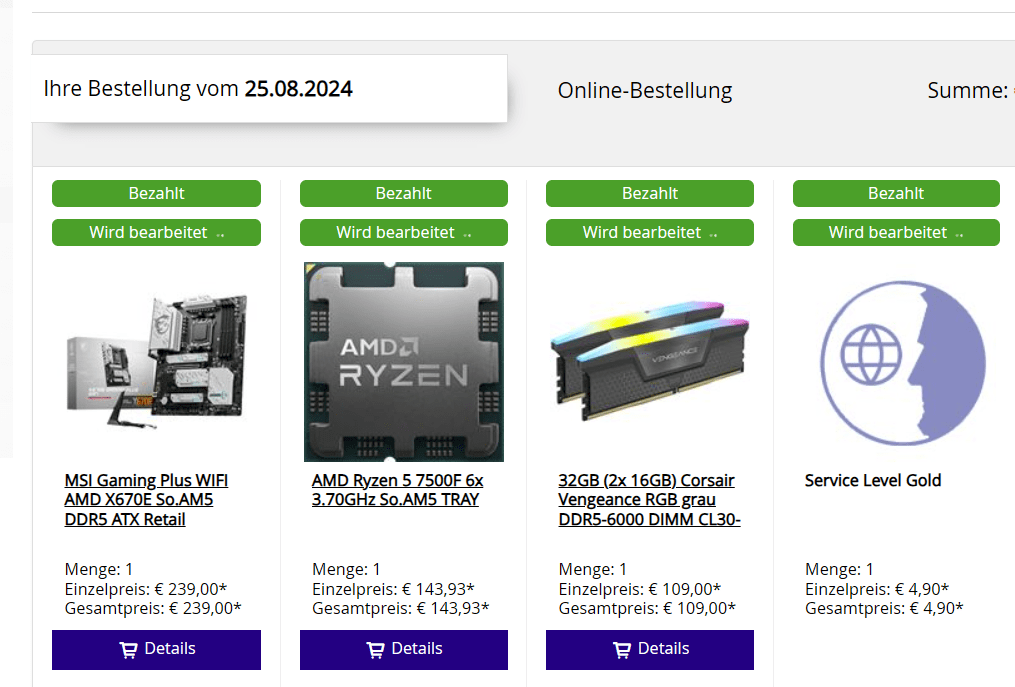This screenshot has width=1015, height=687.
Task: Click Gesamtpreis € 239,00 text
Action: coord(153,609)
